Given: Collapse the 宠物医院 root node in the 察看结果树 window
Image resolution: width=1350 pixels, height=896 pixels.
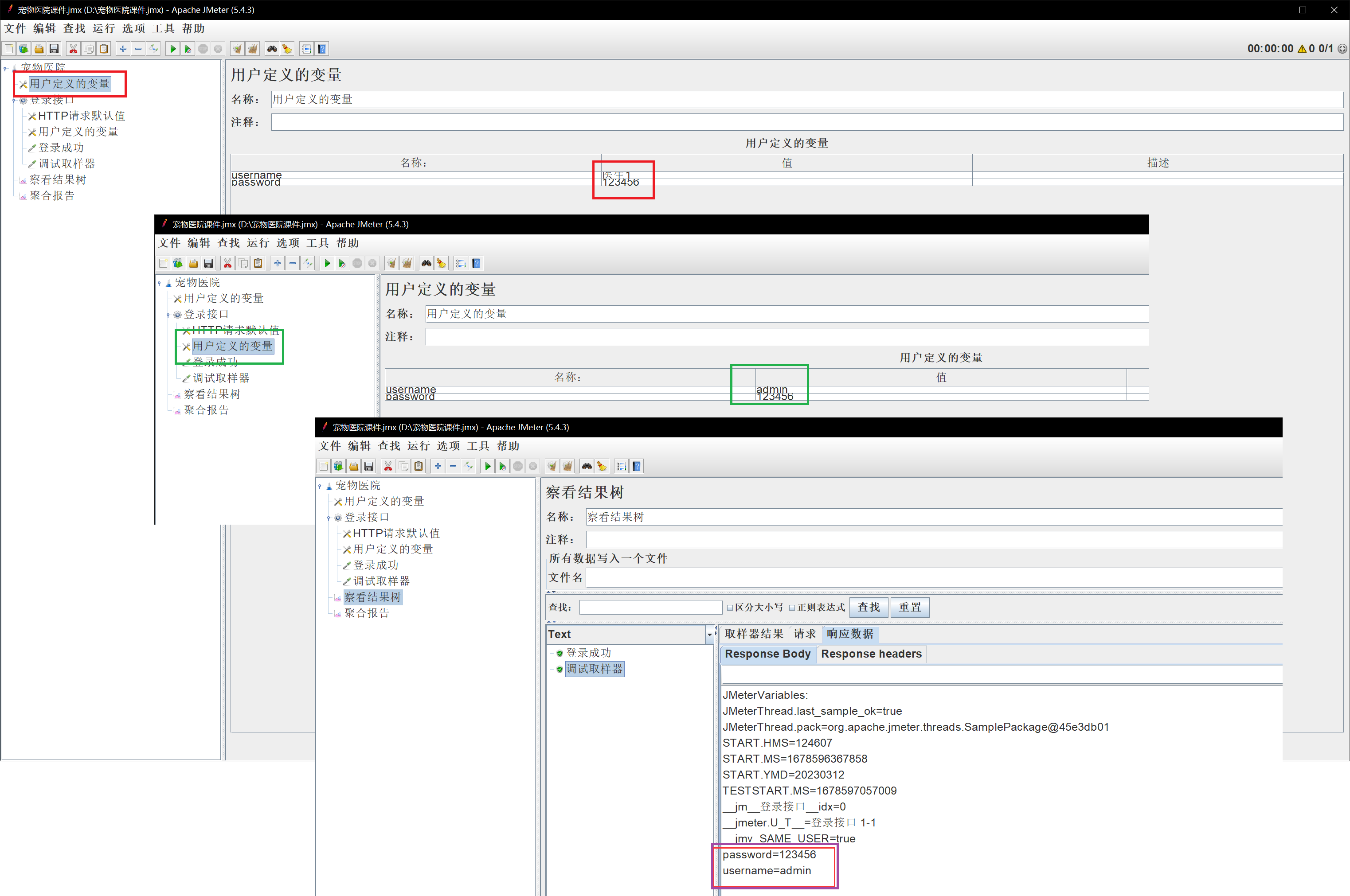Looking at the screenshot, I should (320, 486).
